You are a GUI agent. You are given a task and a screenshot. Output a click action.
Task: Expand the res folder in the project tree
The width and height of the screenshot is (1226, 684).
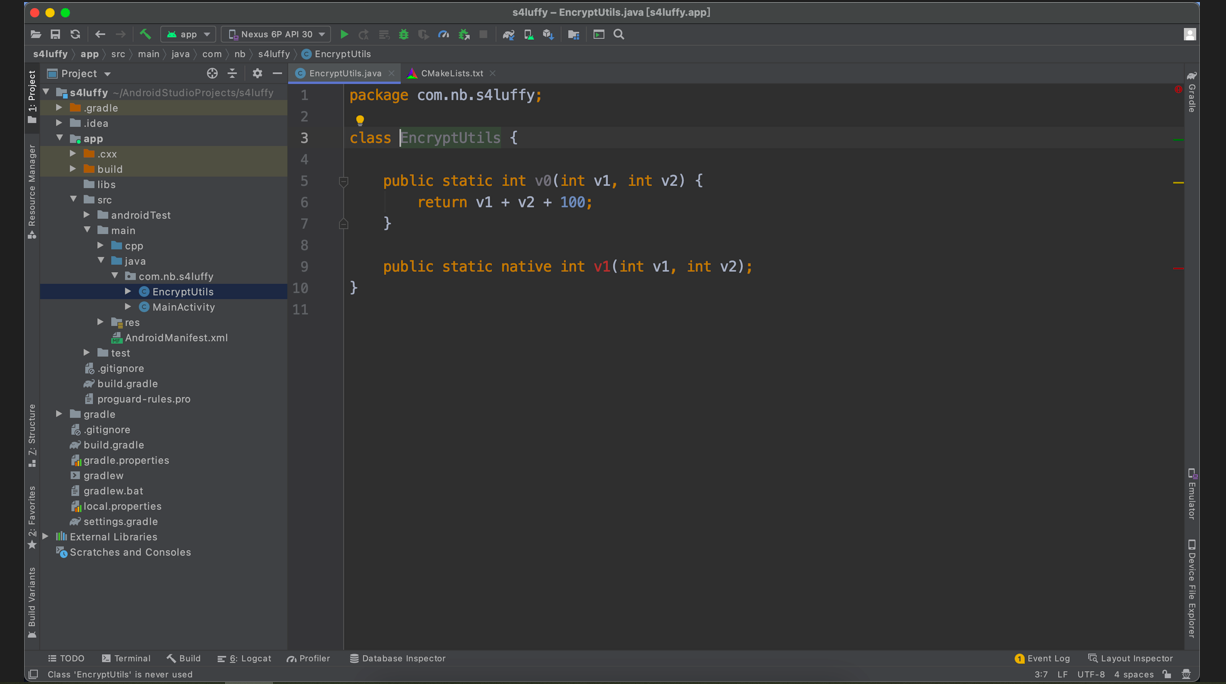pyautogui.click(x=101, y=322)
